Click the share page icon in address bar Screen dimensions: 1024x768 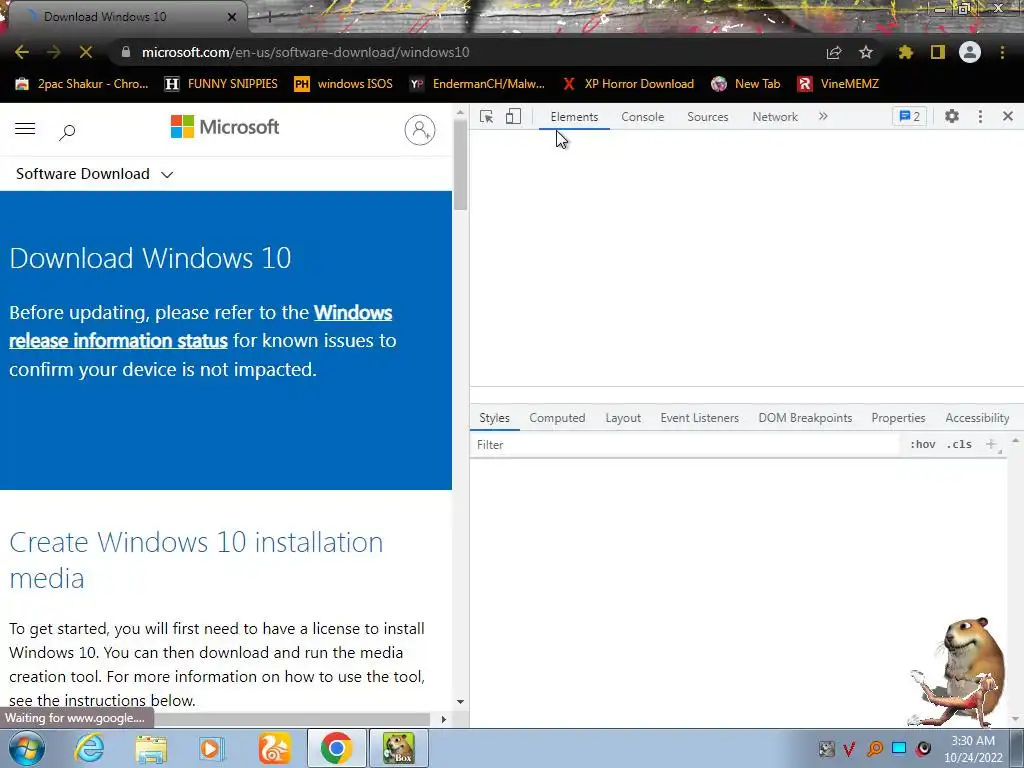pos(834,52)
